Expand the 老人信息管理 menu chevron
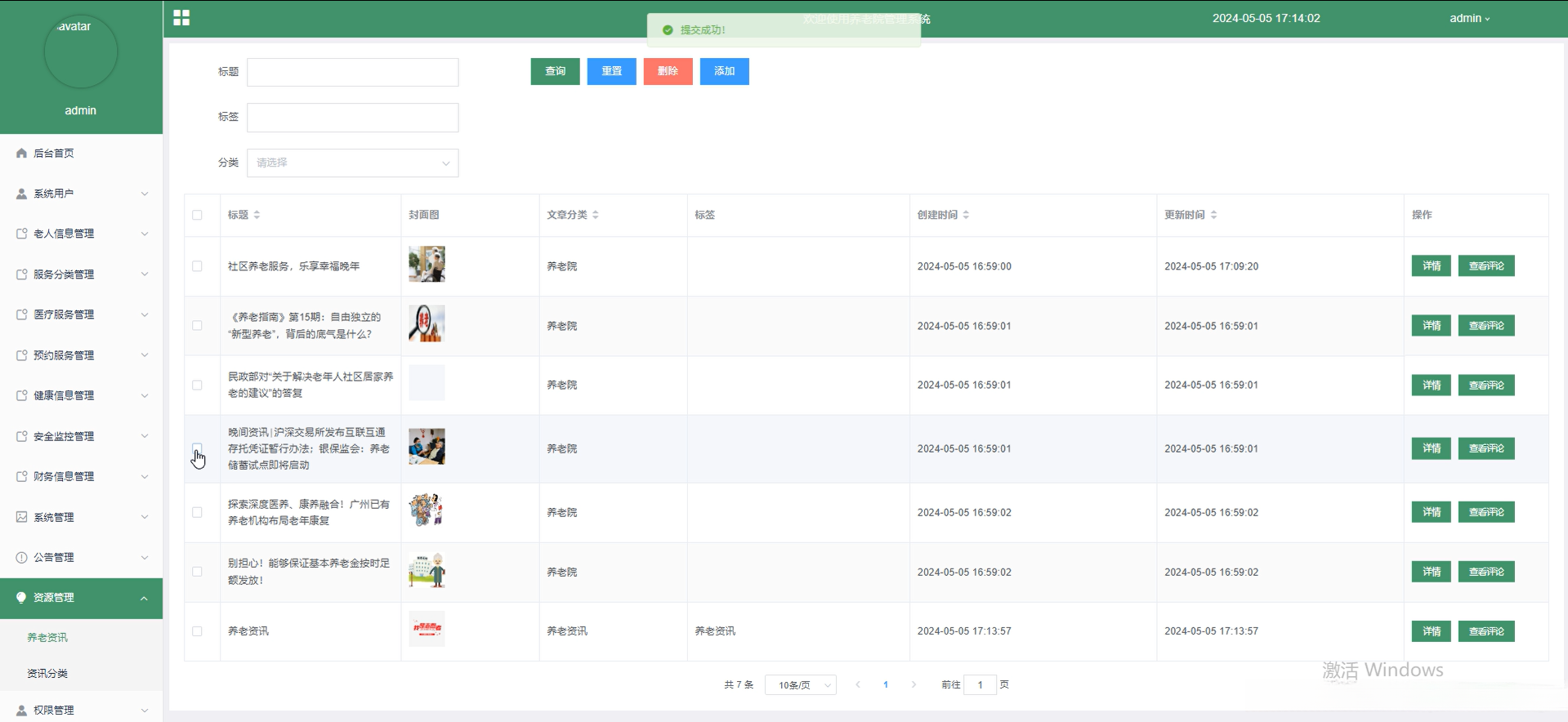Screen dimensions: 1568x722 click(x=145, y=234)
